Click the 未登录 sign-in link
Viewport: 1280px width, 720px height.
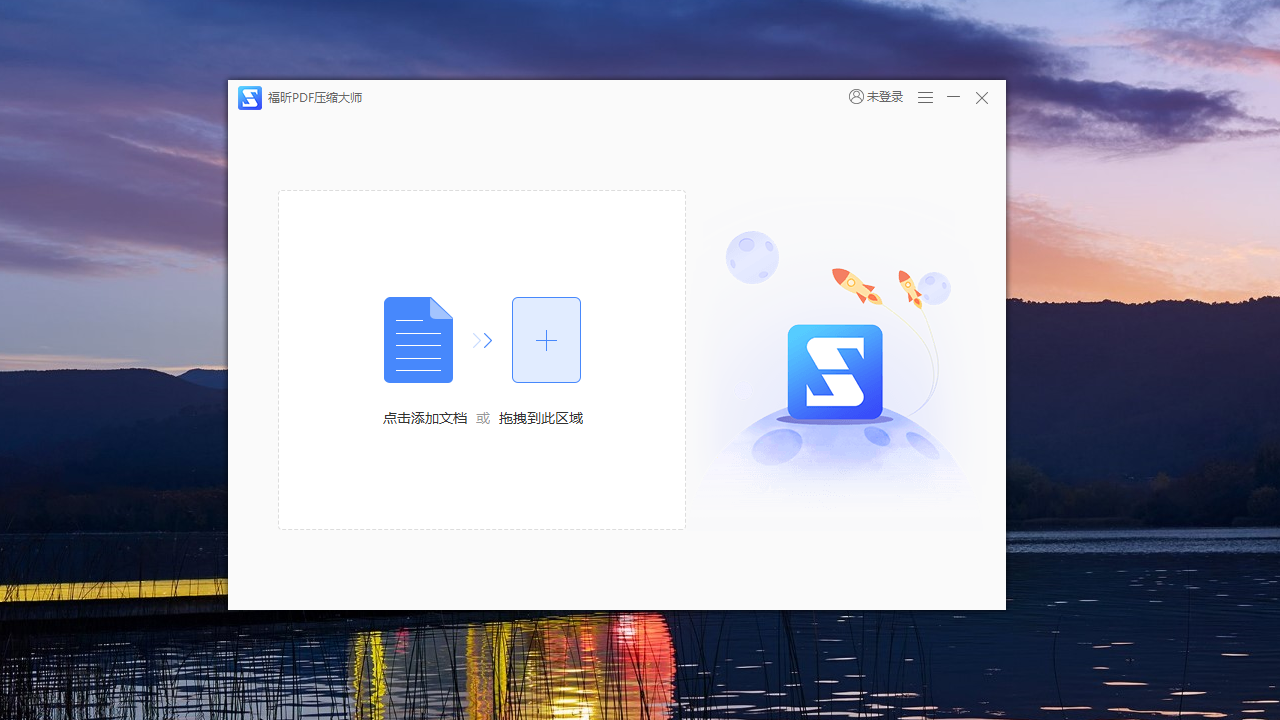tap(884, 96)
